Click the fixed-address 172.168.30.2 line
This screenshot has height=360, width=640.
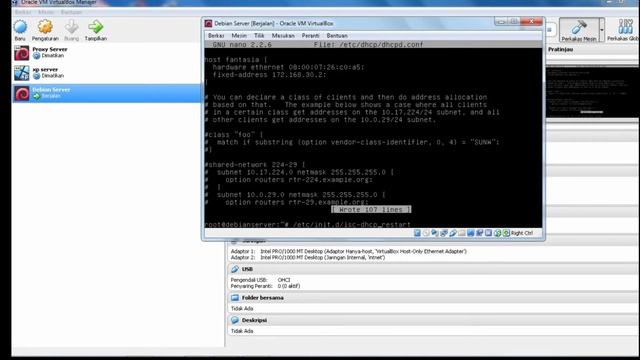[x=269, y=75]
